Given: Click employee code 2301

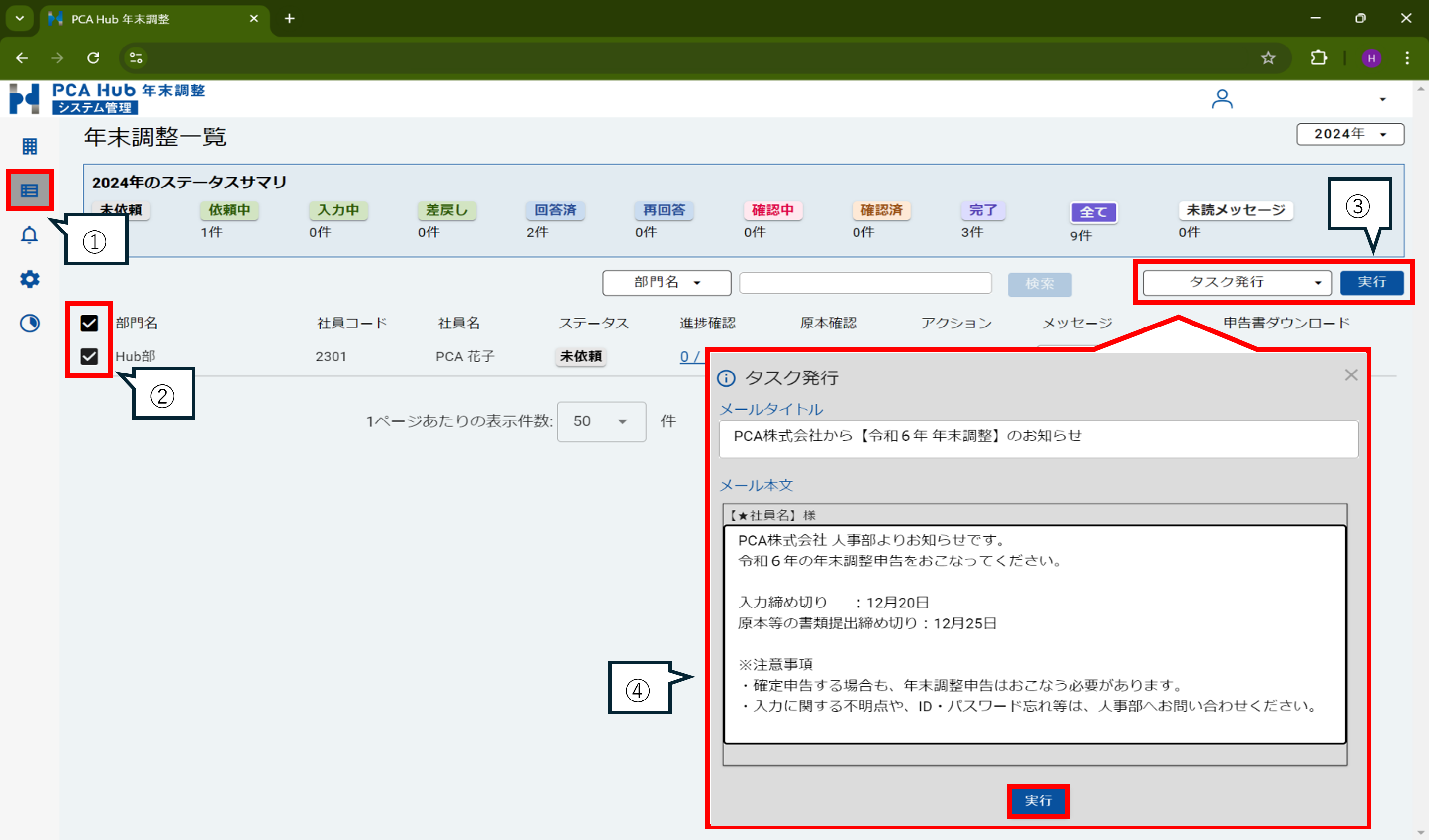Looking at the screenshot, I should (331, 357).
